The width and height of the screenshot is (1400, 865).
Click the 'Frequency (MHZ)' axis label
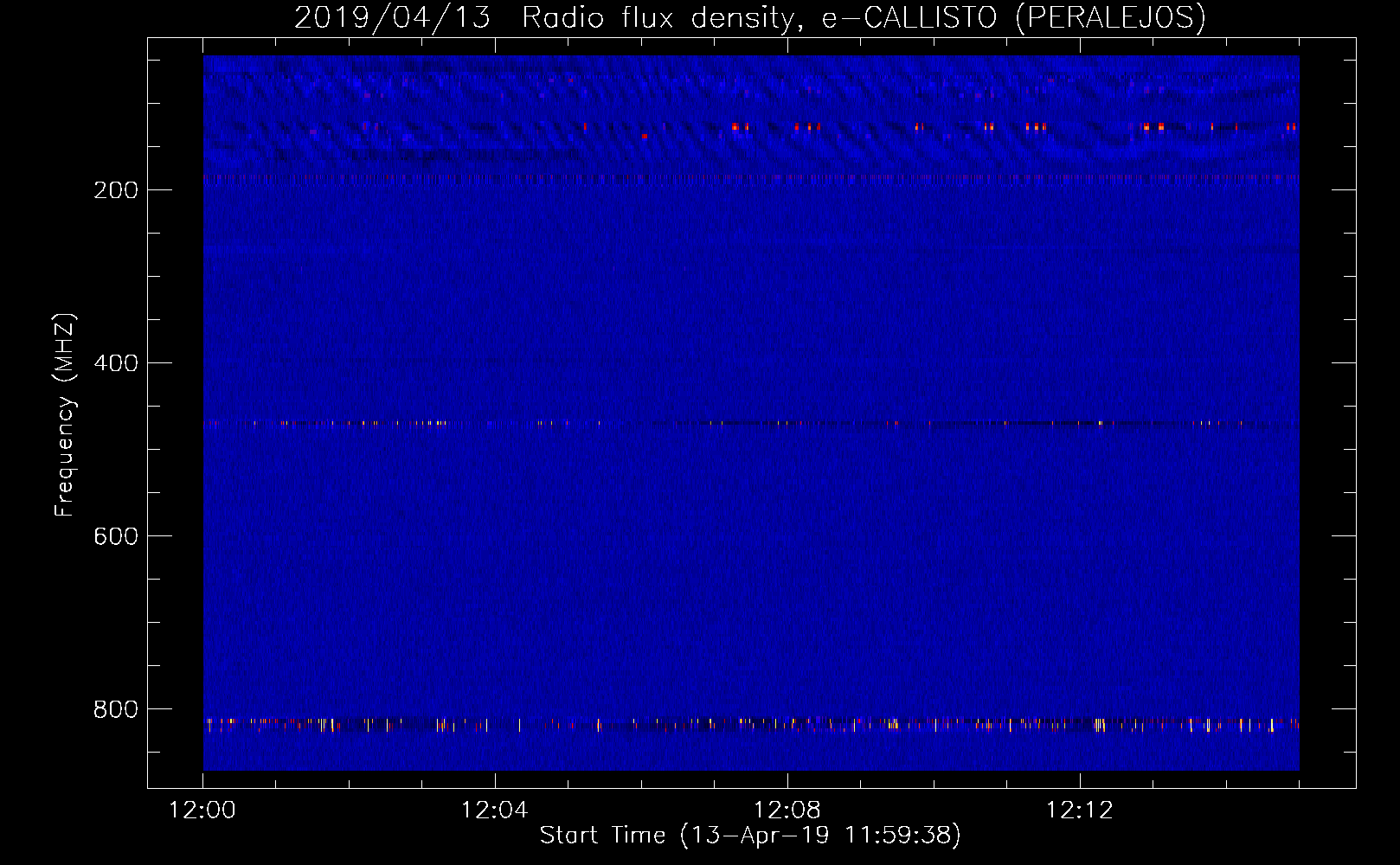[65, 415]
